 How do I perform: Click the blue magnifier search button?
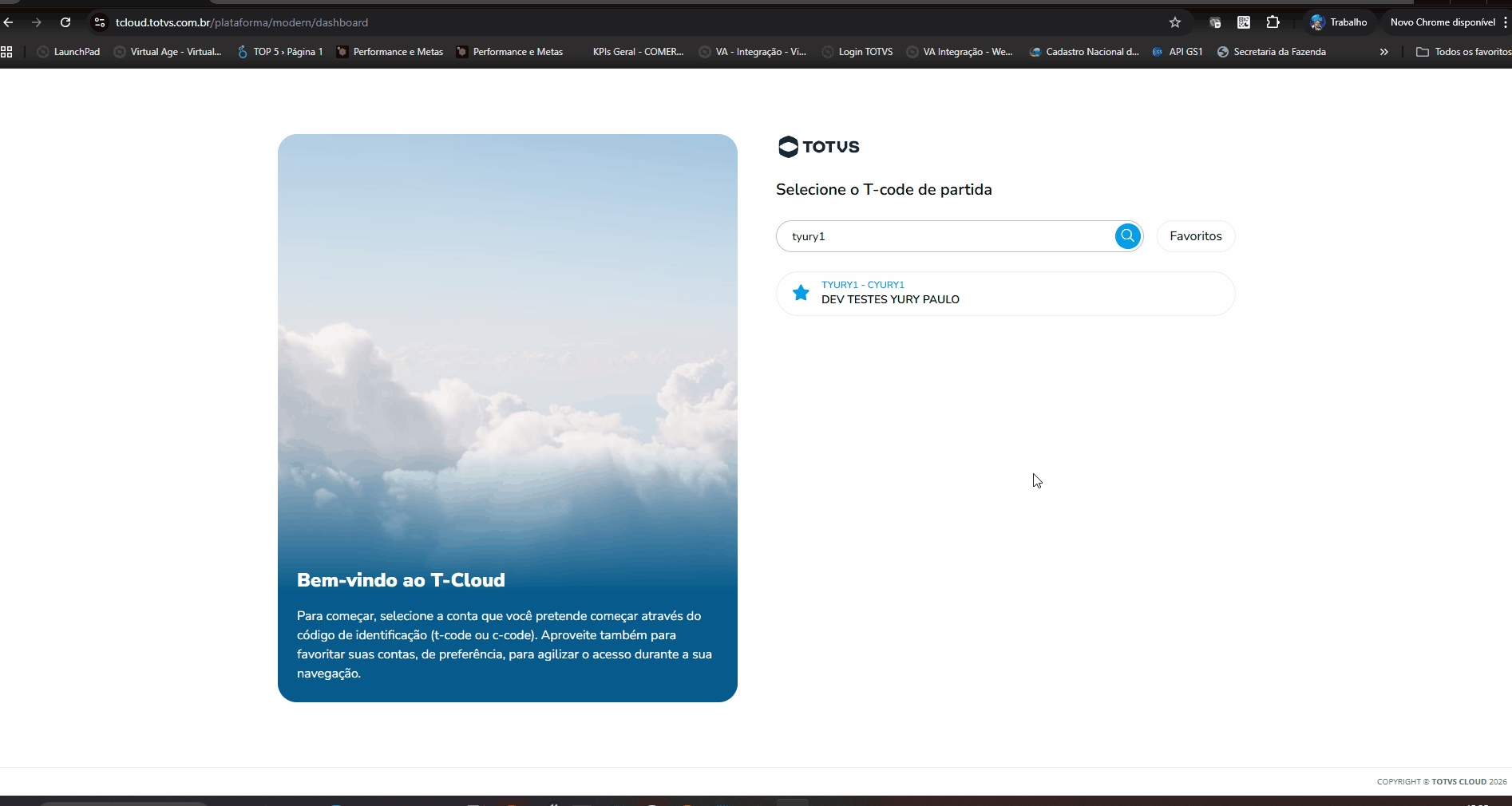point(1127,235)
